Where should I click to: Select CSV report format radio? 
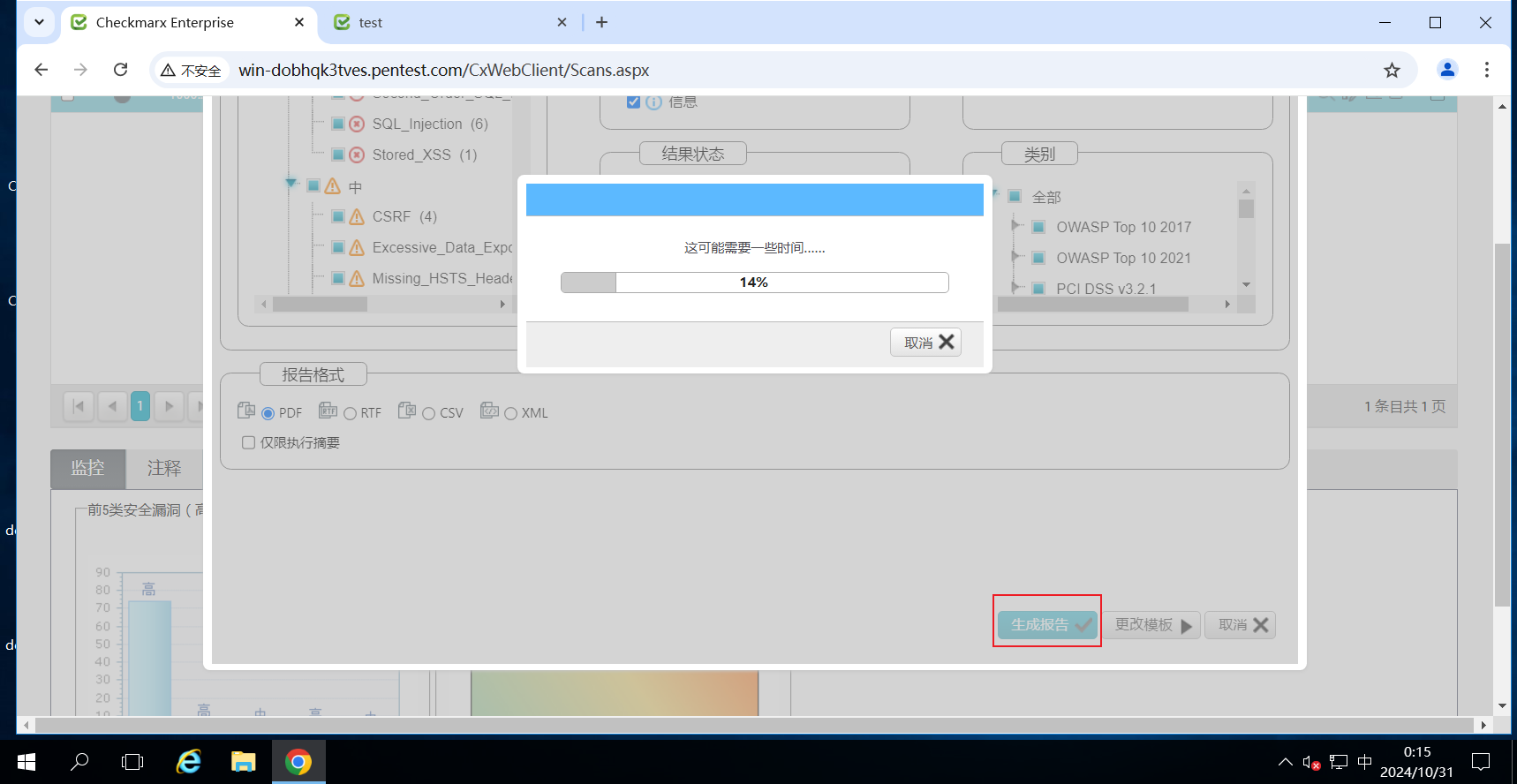(429, 413)
